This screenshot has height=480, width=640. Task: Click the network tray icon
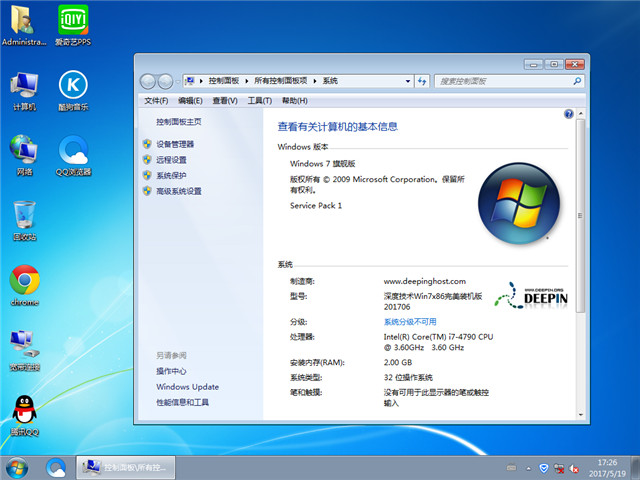click(559, 468)
